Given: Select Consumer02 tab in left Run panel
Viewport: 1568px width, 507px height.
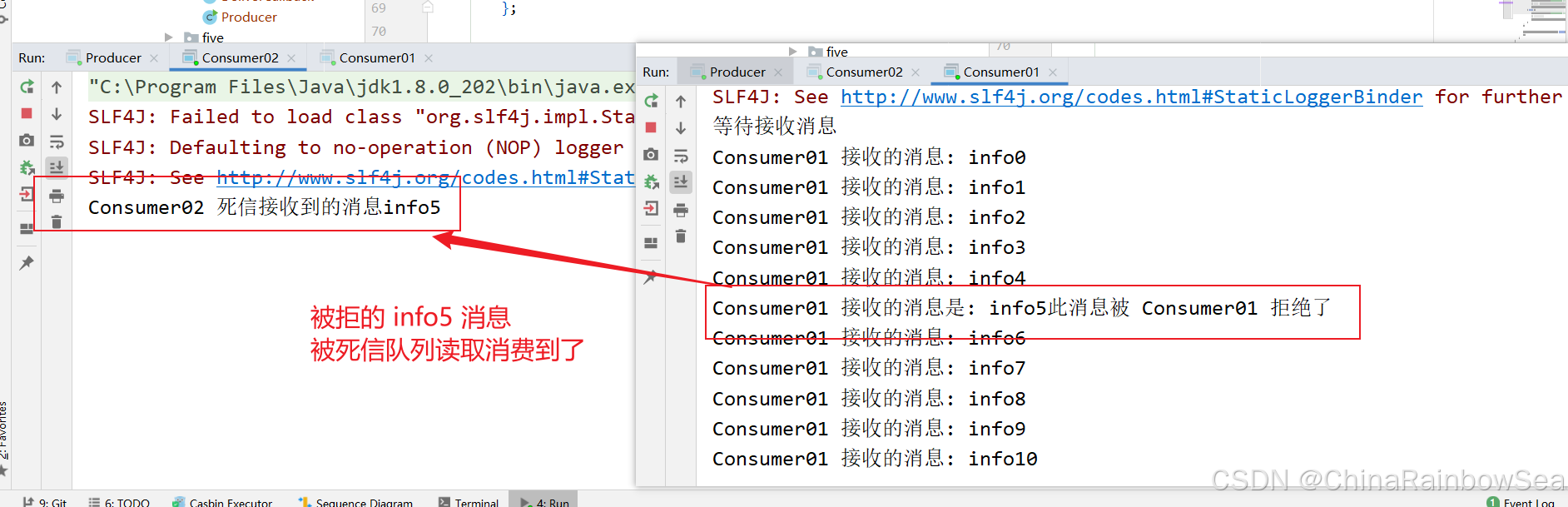Looking at the screenshot, I should 240,57.
